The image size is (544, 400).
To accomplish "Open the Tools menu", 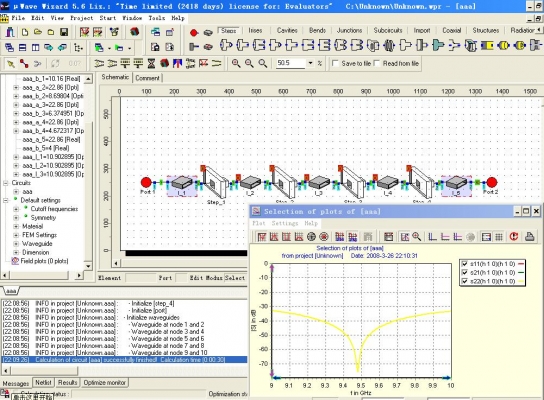I will point(157,18).
